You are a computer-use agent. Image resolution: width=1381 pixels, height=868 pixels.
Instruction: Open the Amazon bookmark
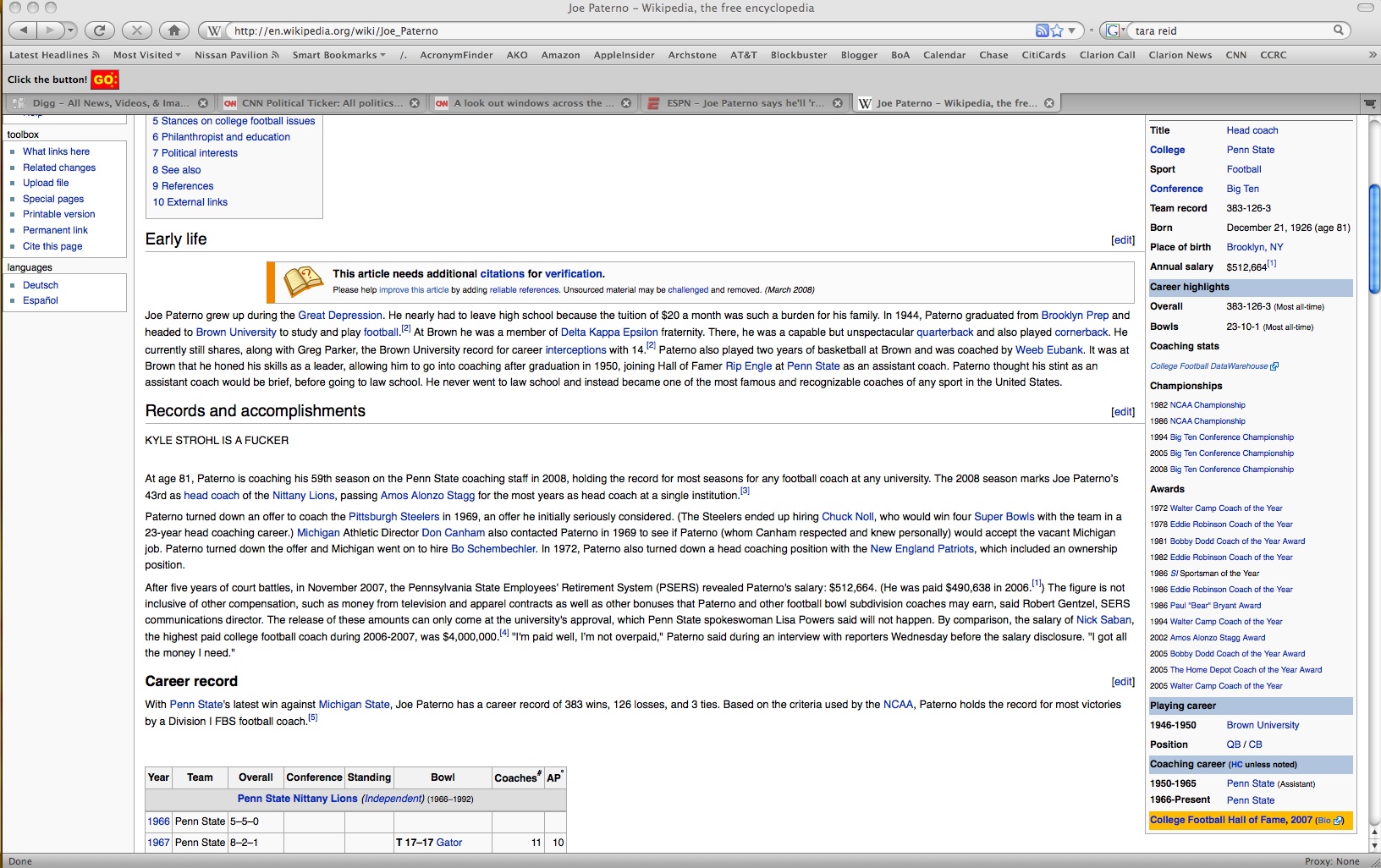click(x=560, y=55)
